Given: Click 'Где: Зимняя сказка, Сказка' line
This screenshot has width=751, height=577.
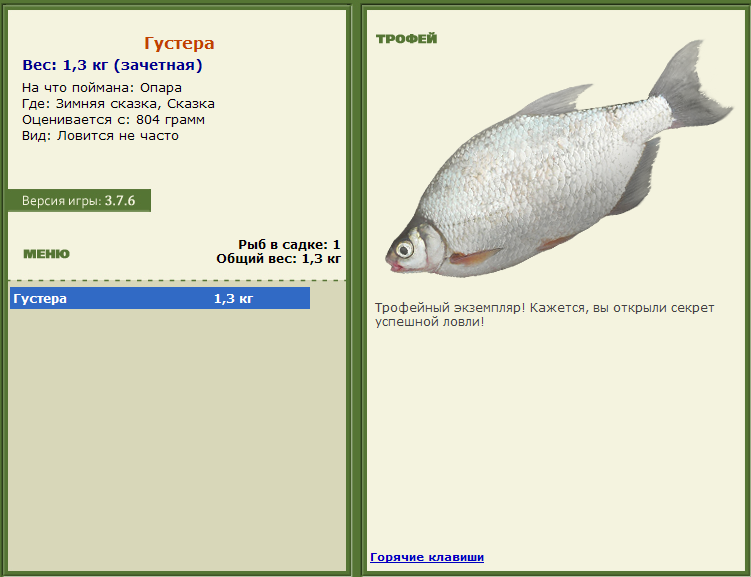Looking at the screenshot, I should click(x=118, y=103).
